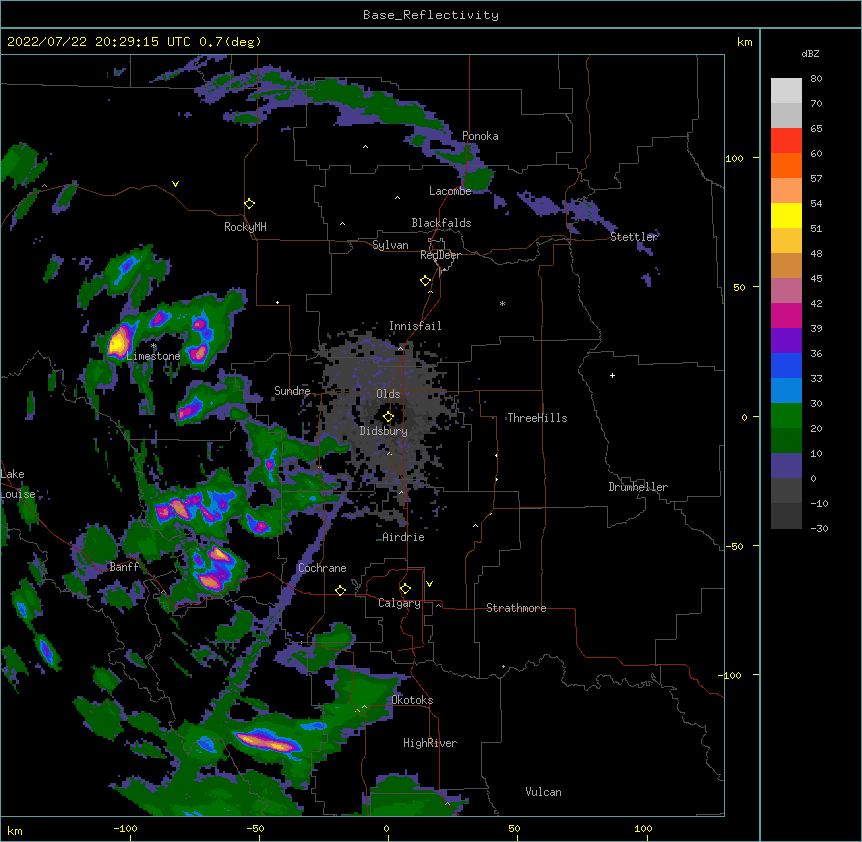Click the yellow radar site marker above Didsbury
The height and width of the screenshot is (842, 862).
388,416
